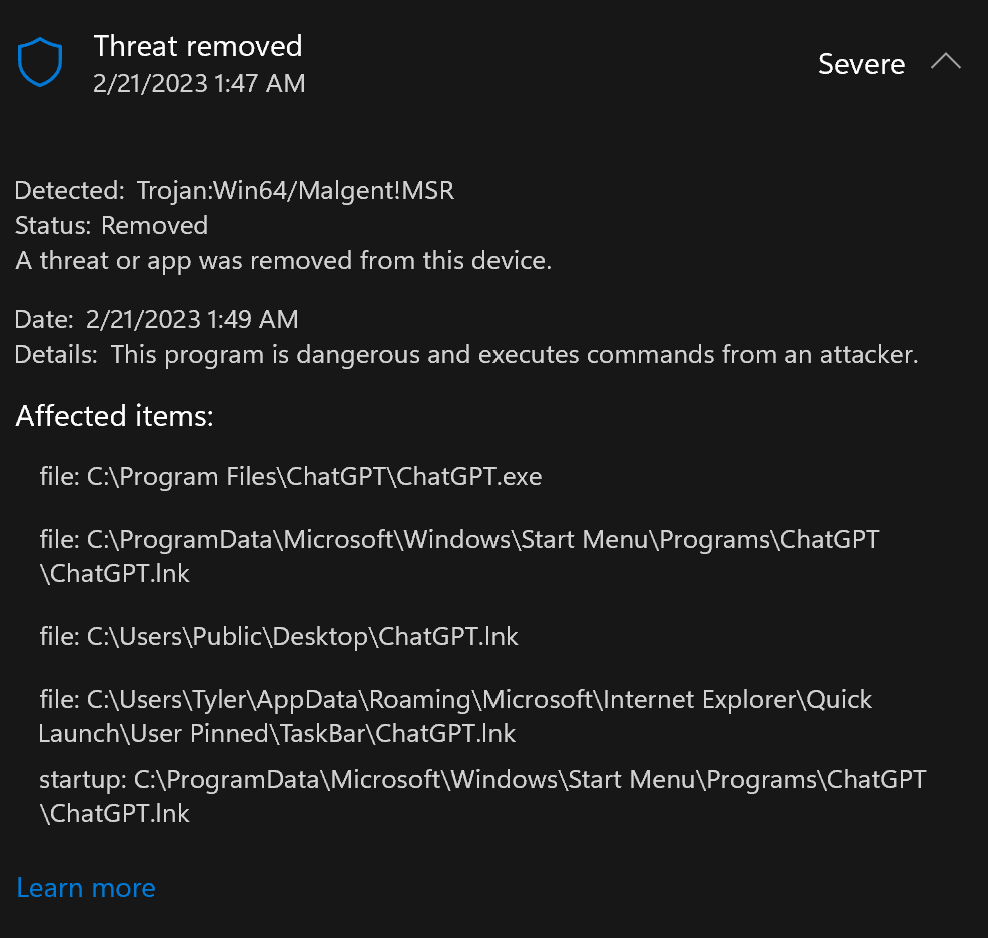988x938 pixels.
Task: Click the Affected items section header
Action: click(114, 416)
